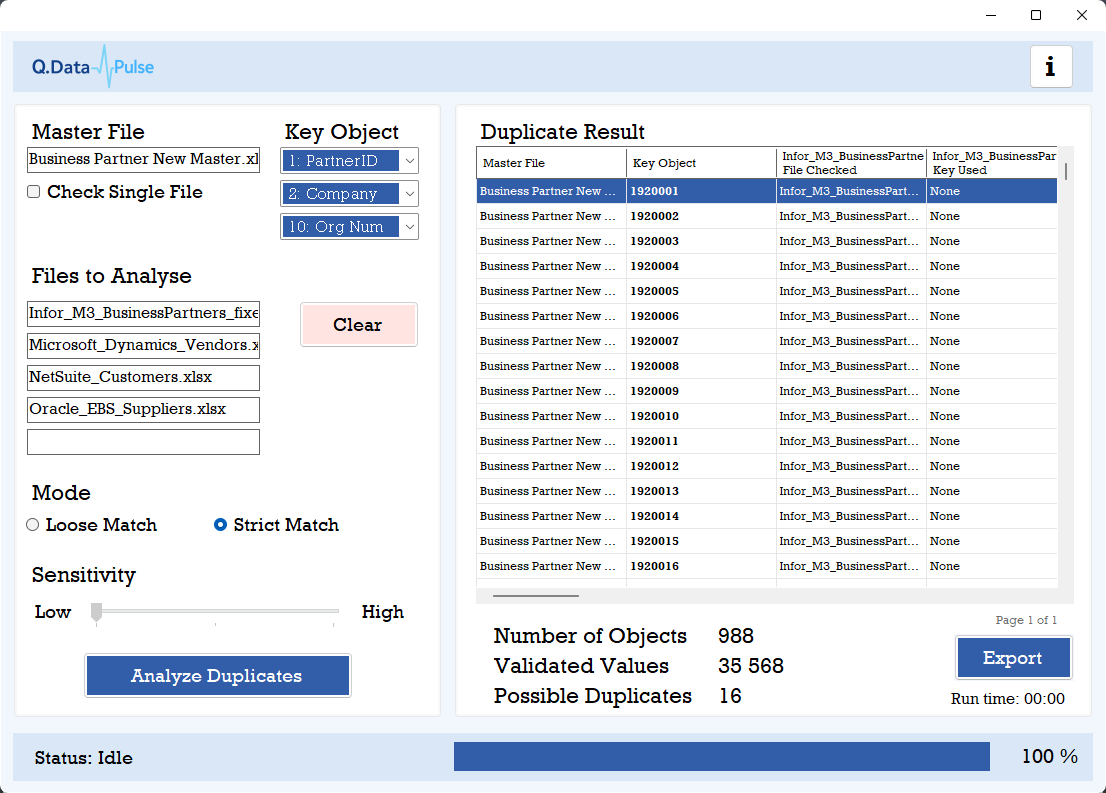Minimize the application window

[991, 15]
